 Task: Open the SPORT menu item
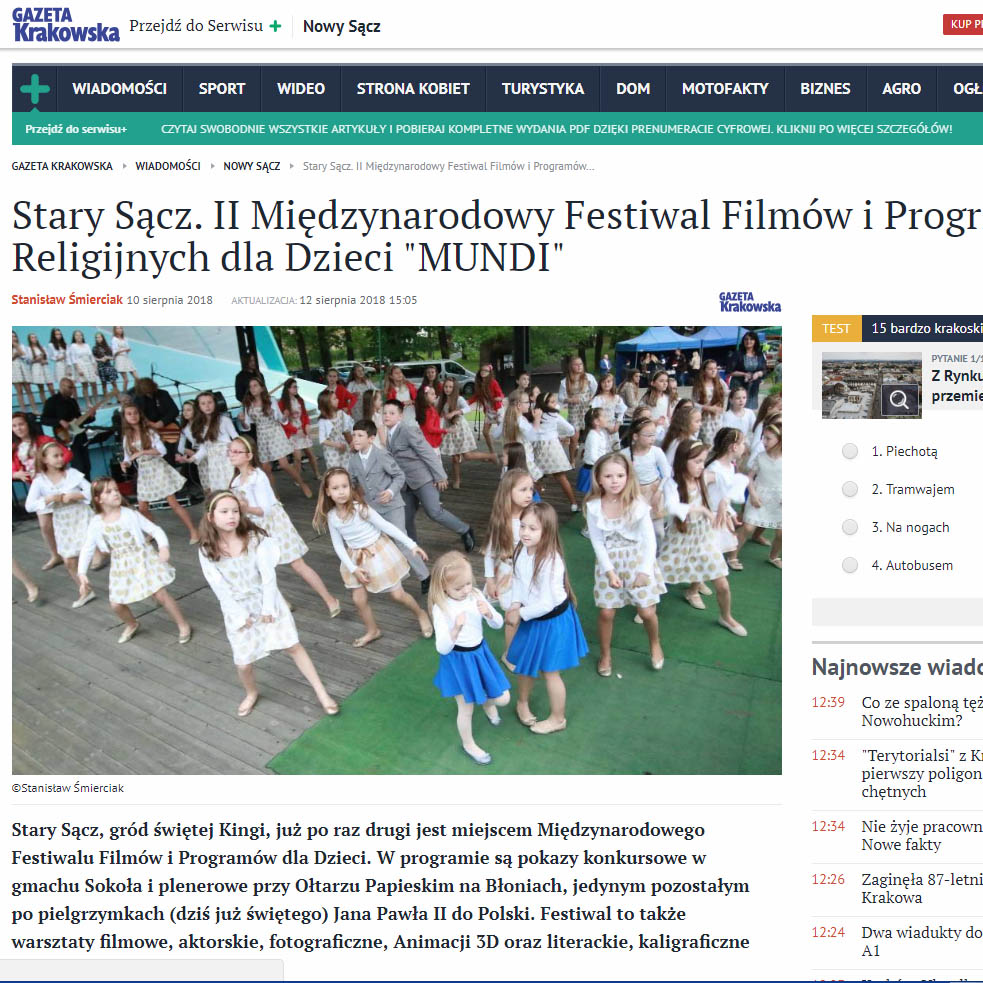(221, 88)
